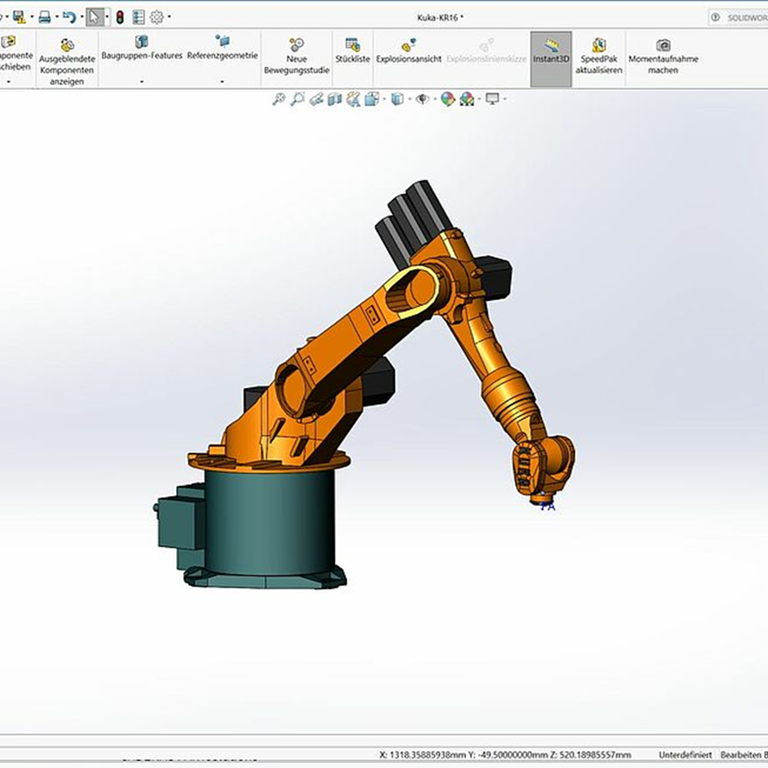Click Dynamic Annotation Views icon
The image size is (768, 768).
click(x=353, y=99)
